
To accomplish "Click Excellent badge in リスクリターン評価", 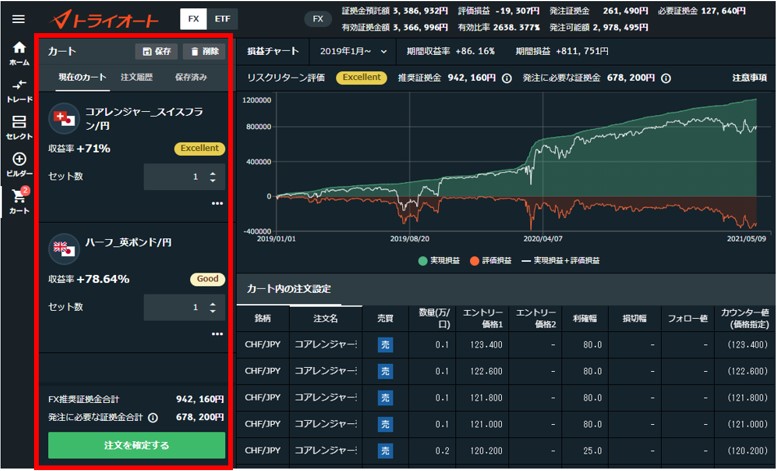I will pos(361,78).
